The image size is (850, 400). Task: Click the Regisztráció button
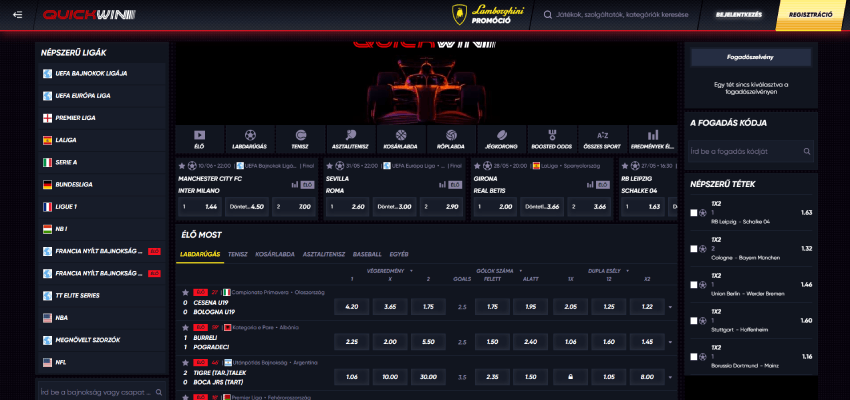pyautogui.click(x=811, y=15)
